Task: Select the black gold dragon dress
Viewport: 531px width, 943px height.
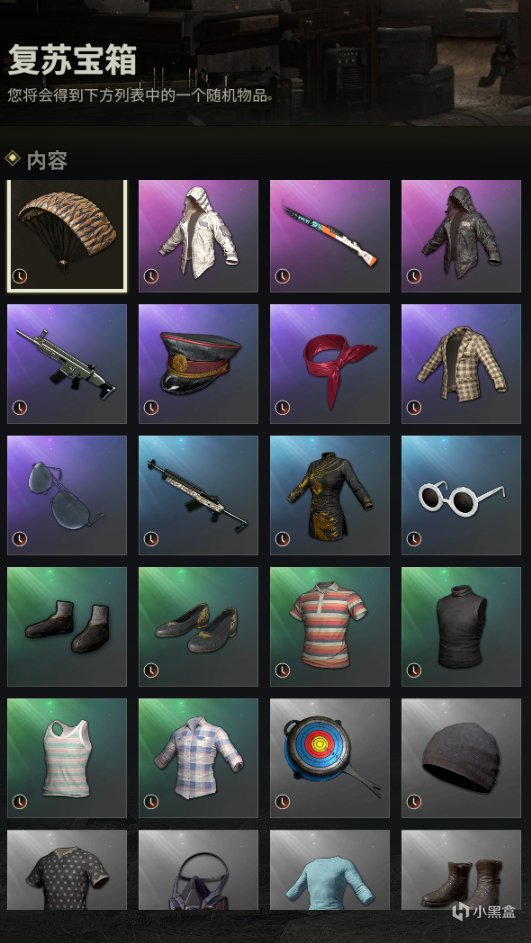Action: [x=330, y=495]
